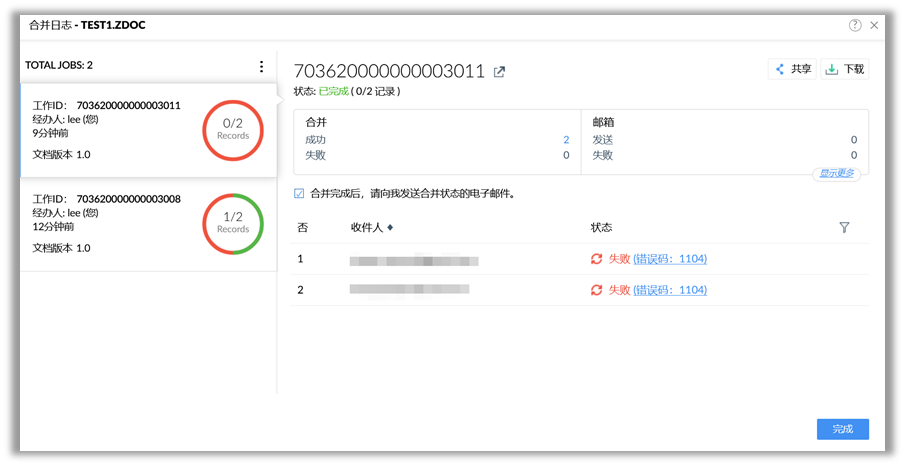This screenshot has height=466, width=905.
Task: Select the job ending in 3008
Action: point(110,223)
